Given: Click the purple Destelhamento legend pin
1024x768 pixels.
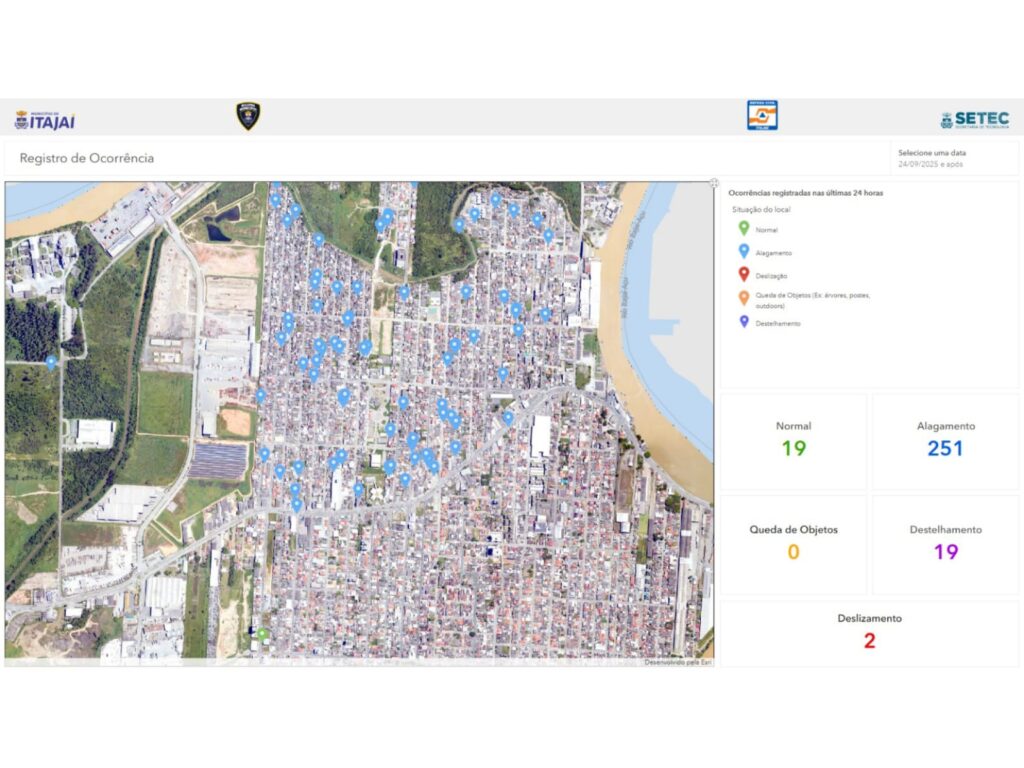Looking at the screenshot, I should pos(742,322).
